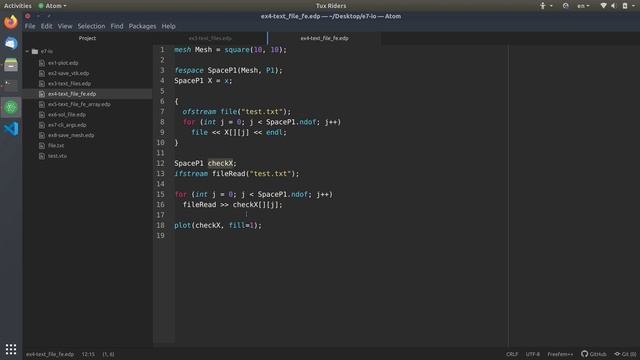This screenshot has height=360, width=640.
Task: Click the Wi-Fi network icon
Action: point(603,6)
